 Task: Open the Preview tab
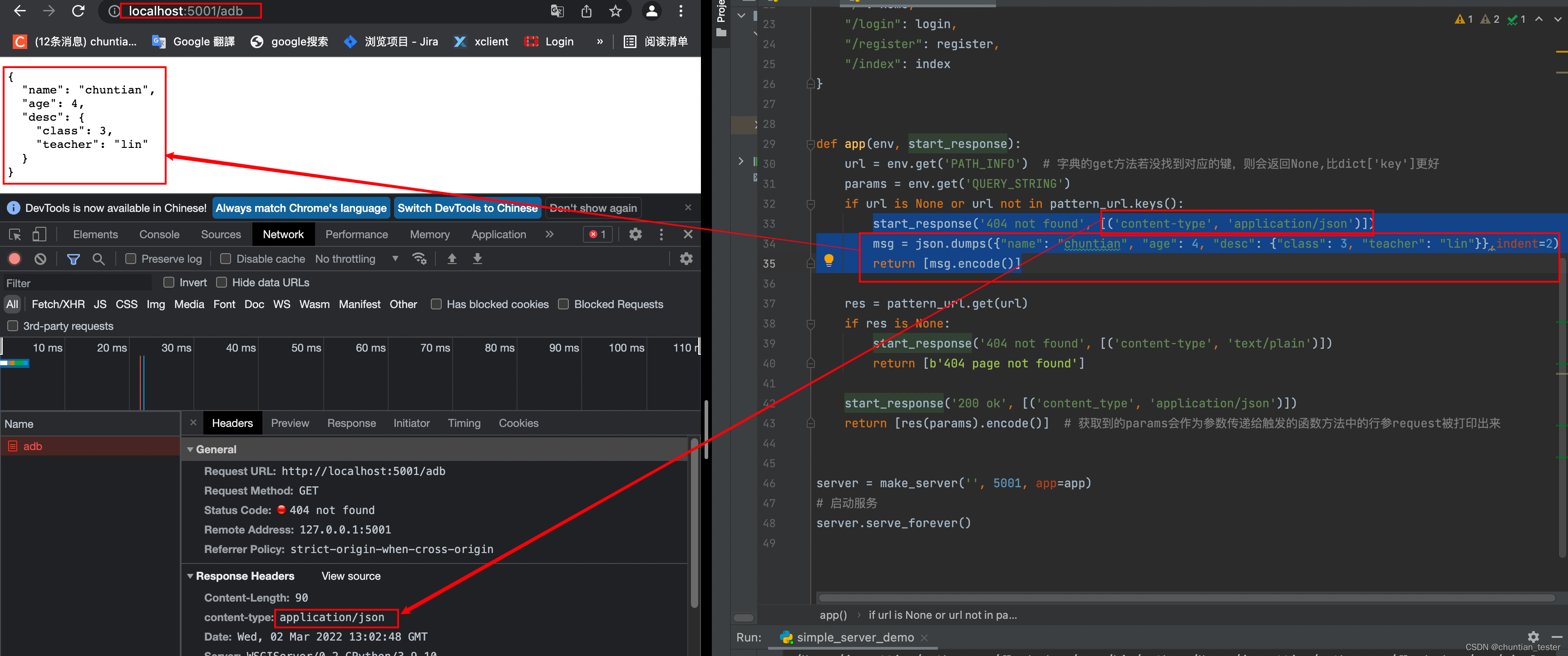pyautogui.click(x=290, y=423)
